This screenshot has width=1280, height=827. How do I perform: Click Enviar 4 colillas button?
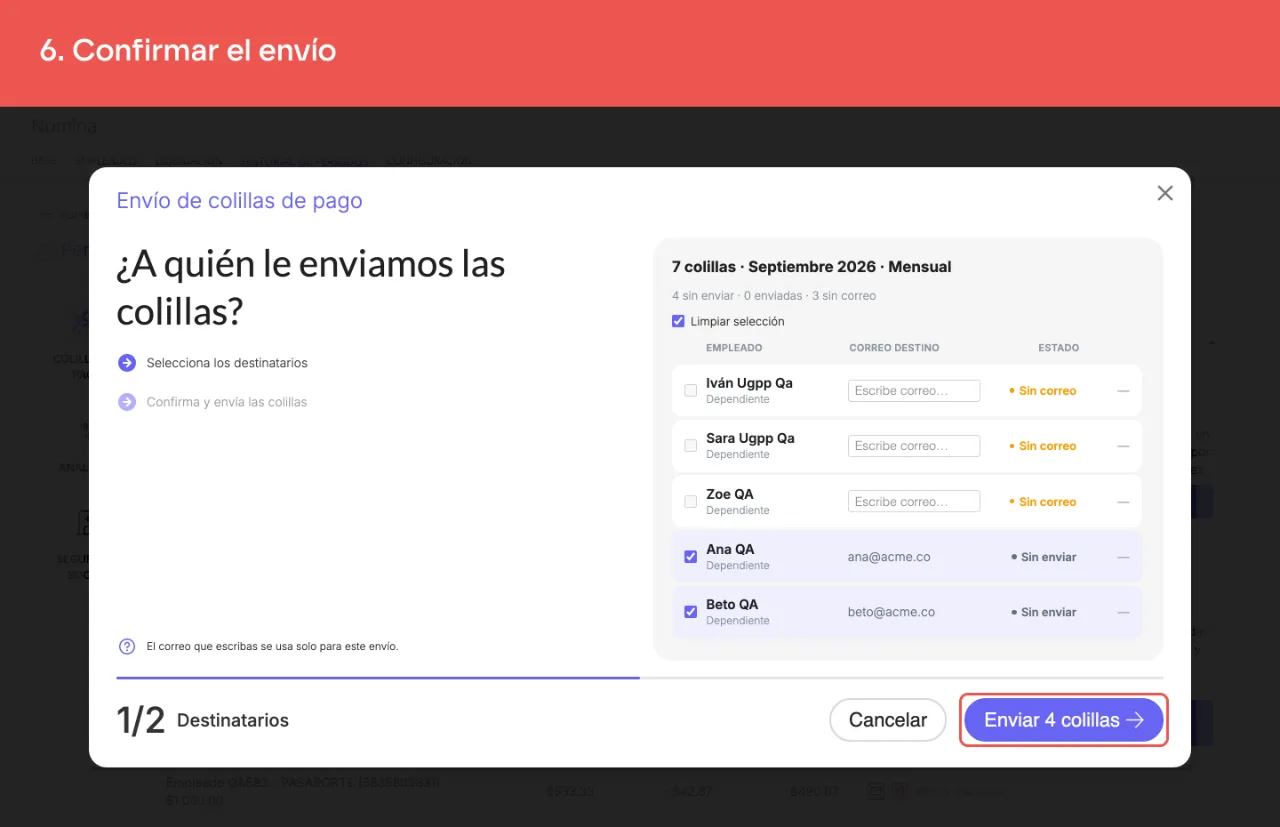click(1064, 720)
